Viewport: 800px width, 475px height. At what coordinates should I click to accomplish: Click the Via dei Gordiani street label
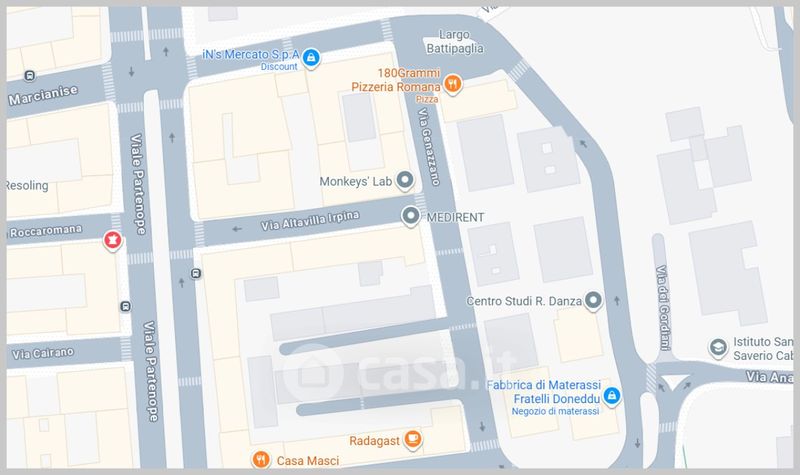[663, 307]
